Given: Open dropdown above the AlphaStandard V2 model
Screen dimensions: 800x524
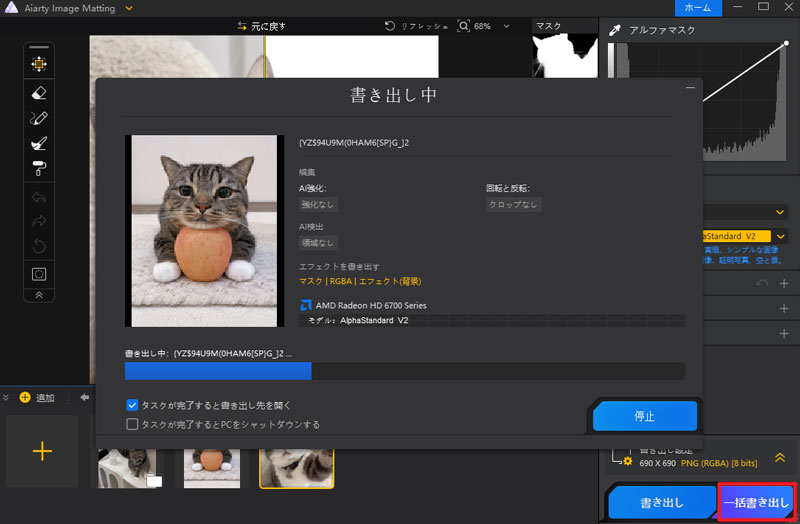Looking at the screenshot, I should (x=780, y=212).
